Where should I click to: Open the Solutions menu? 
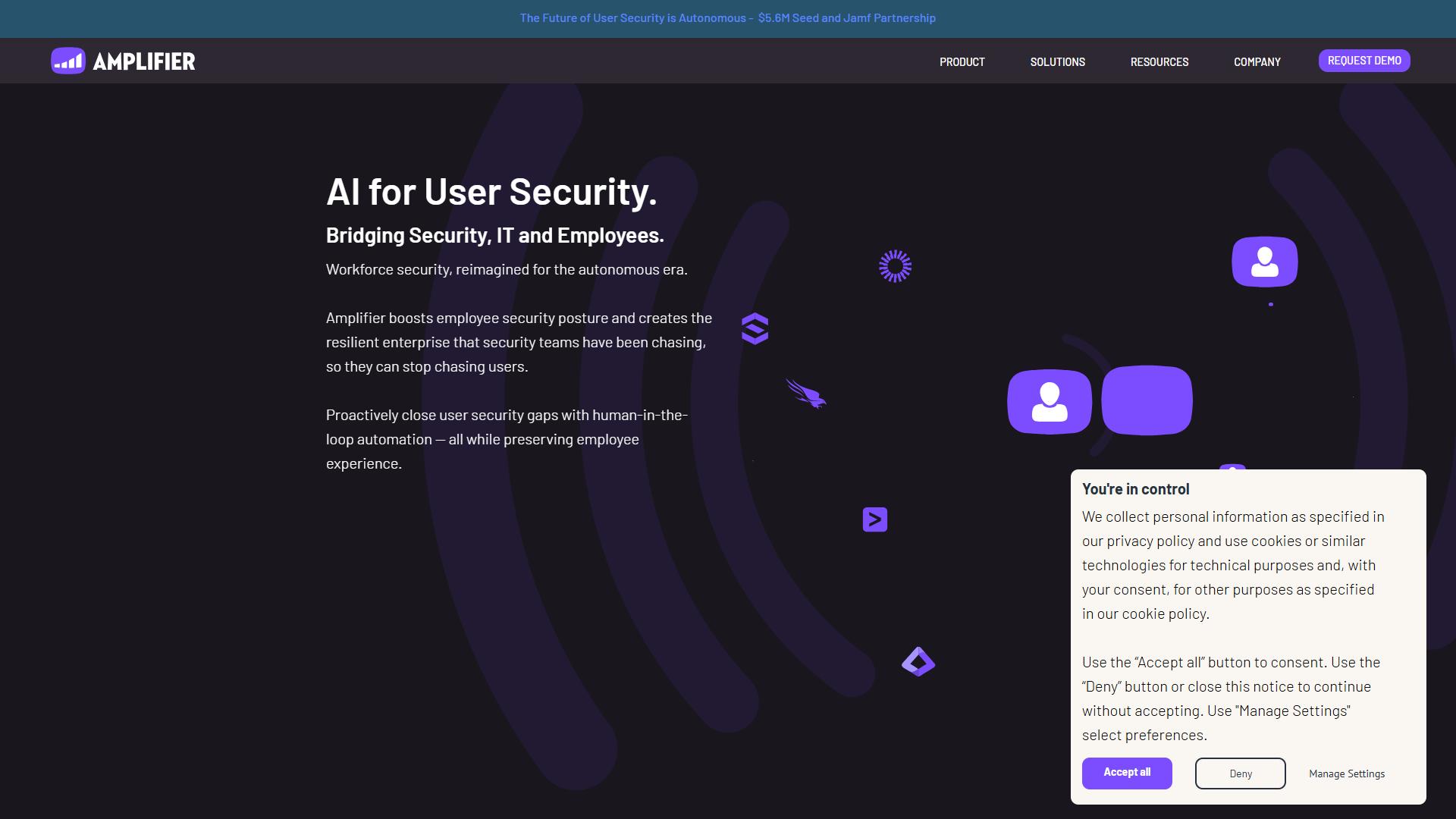pos(1057,61)
